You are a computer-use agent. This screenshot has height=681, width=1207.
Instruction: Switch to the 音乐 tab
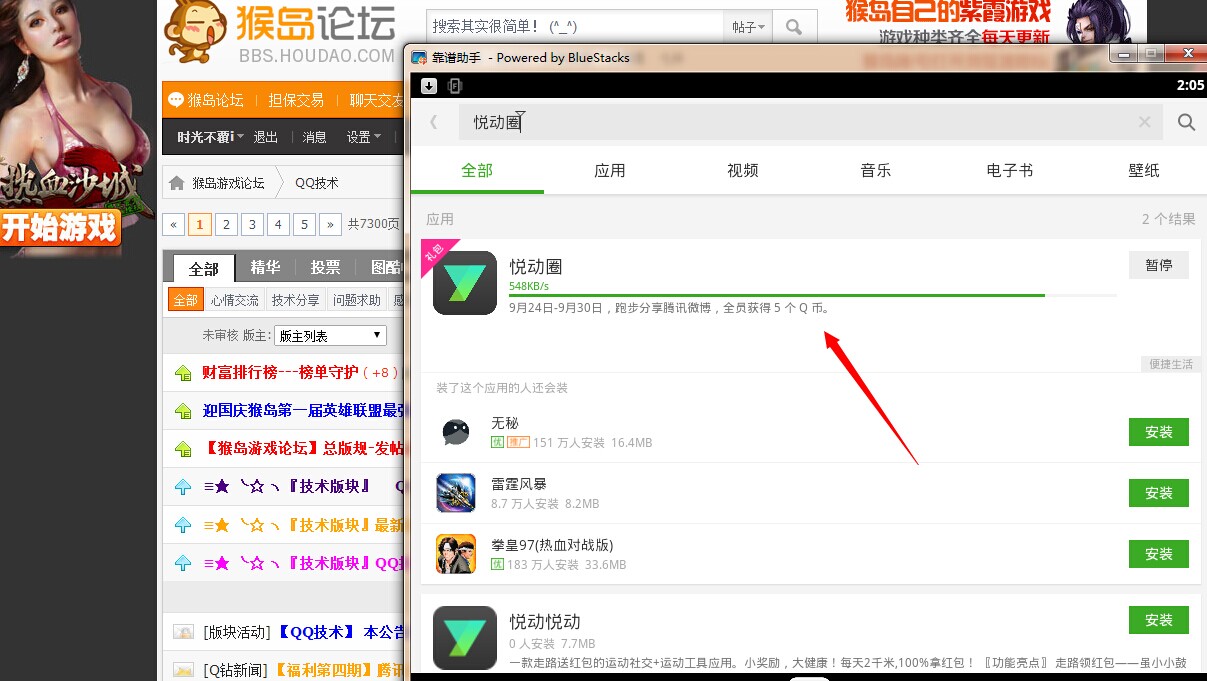(876, 170)
